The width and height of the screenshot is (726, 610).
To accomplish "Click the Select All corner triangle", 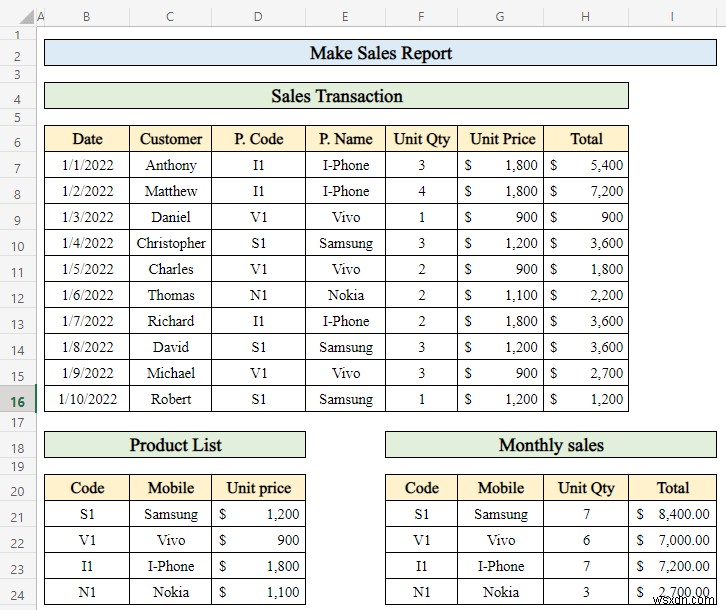I will 27,17.
